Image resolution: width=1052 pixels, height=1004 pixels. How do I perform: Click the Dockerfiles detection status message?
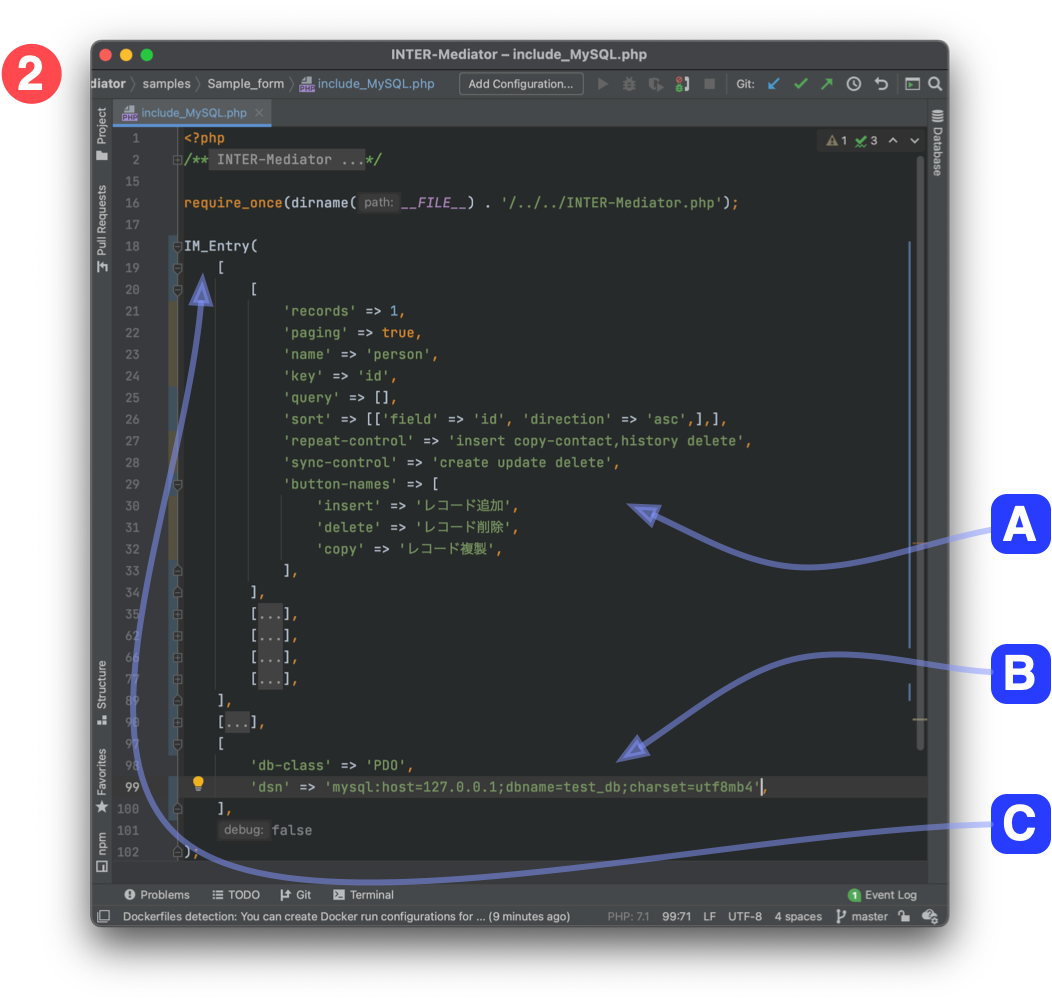coord(346,916)
